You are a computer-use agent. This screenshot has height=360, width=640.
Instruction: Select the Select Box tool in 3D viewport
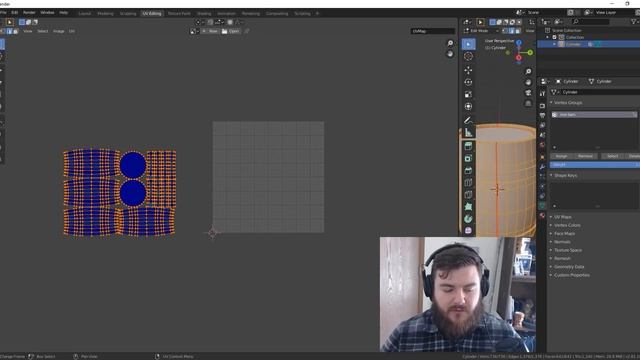tap(468, 44)
